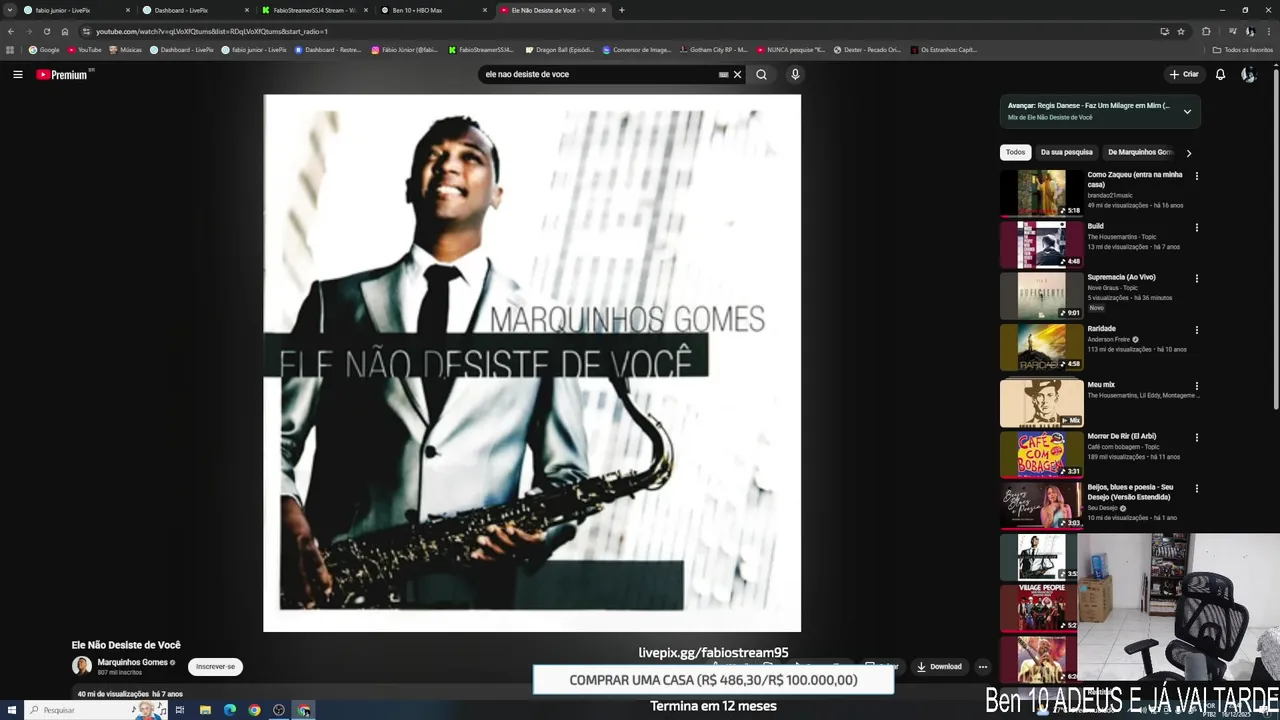The image size is (1280, 720).
Task: Clear the search box text with X
Action: click(x=738, y=74)
